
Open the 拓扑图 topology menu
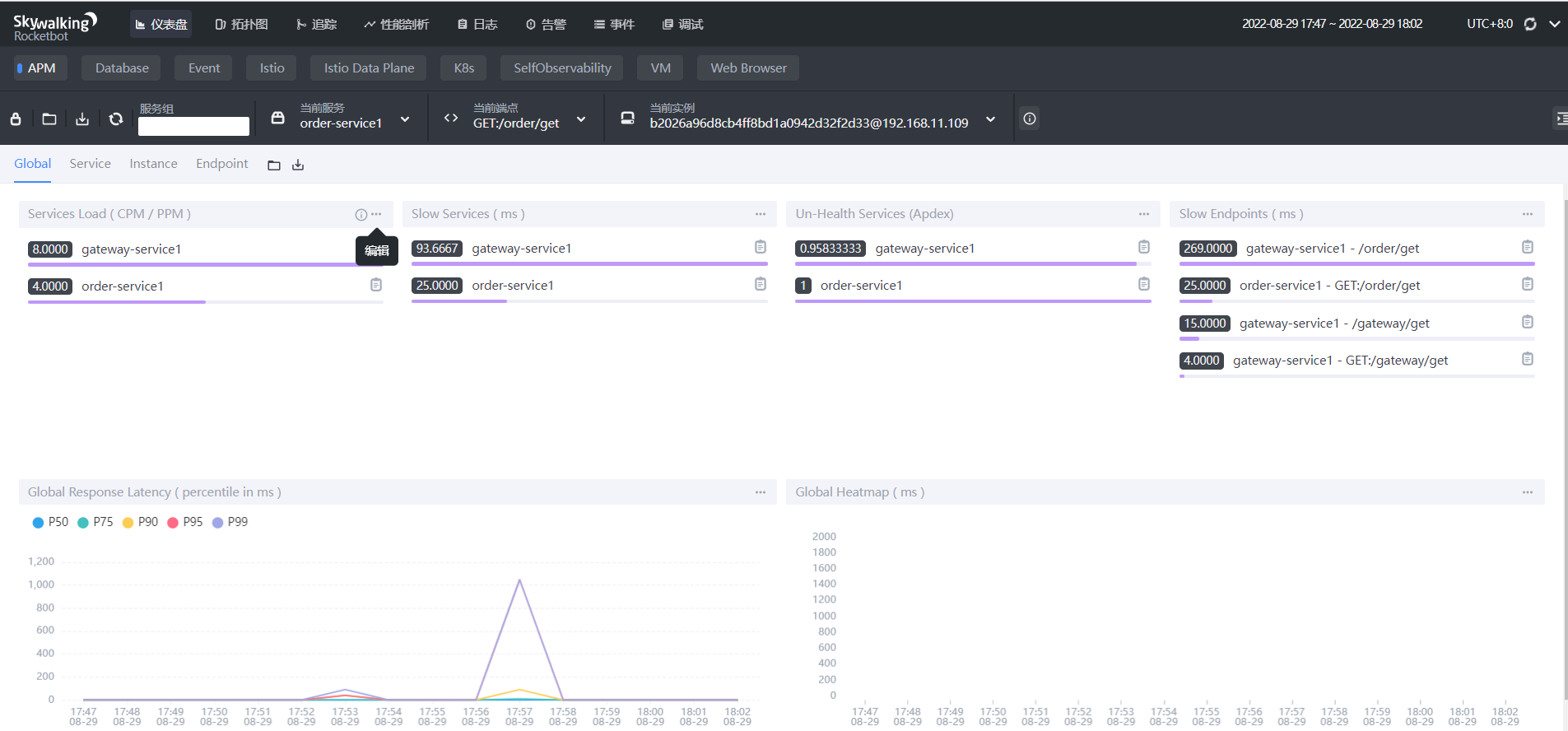pos(241,24)
